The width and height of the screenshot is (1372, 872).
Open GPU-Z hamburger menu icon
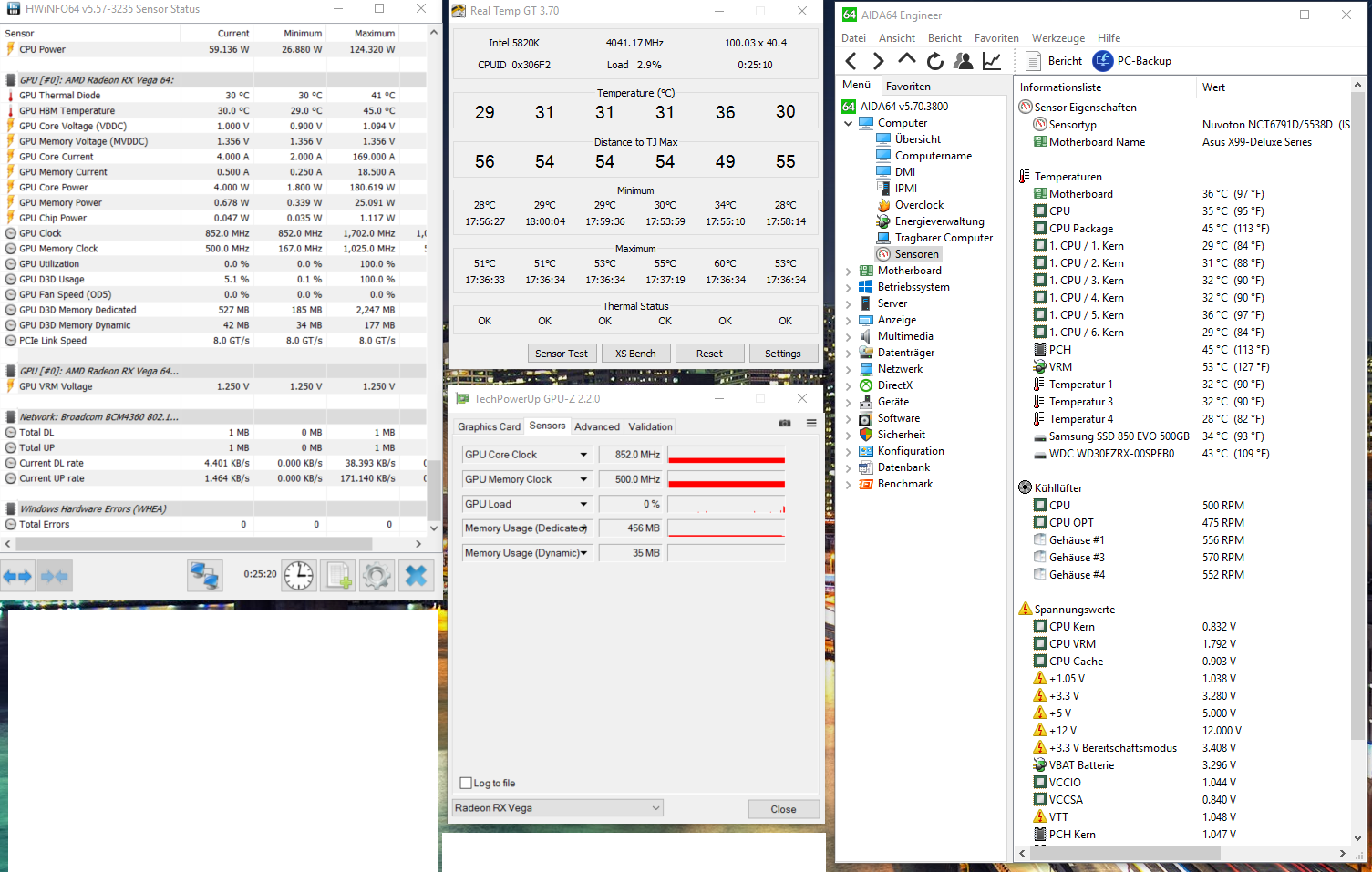pos(811,423)
